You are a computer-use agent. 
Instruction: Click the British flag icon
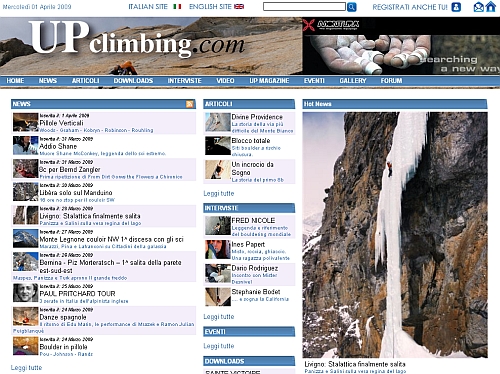(x=239, y=7)
